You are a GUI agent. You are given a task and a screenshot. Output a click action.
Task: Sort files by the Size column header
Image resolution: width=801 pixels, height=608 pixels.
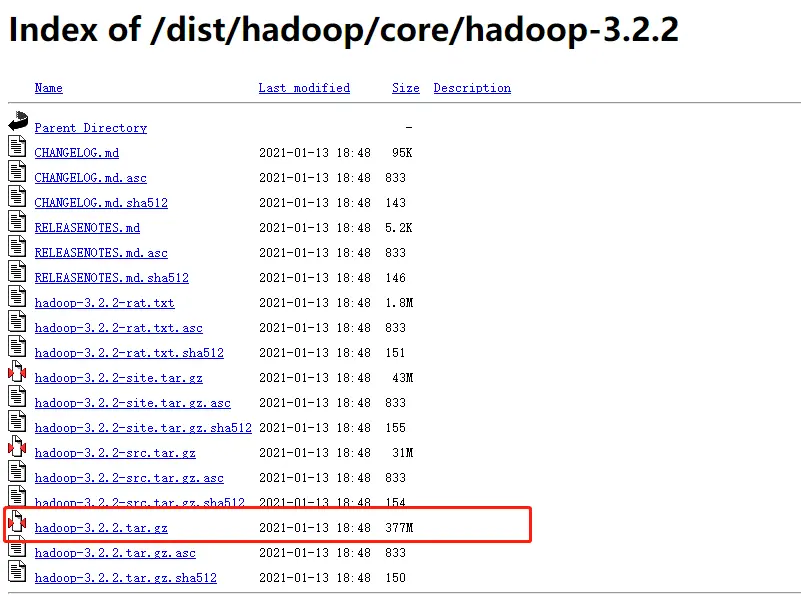pyautogui.click(x=405, y=88)
